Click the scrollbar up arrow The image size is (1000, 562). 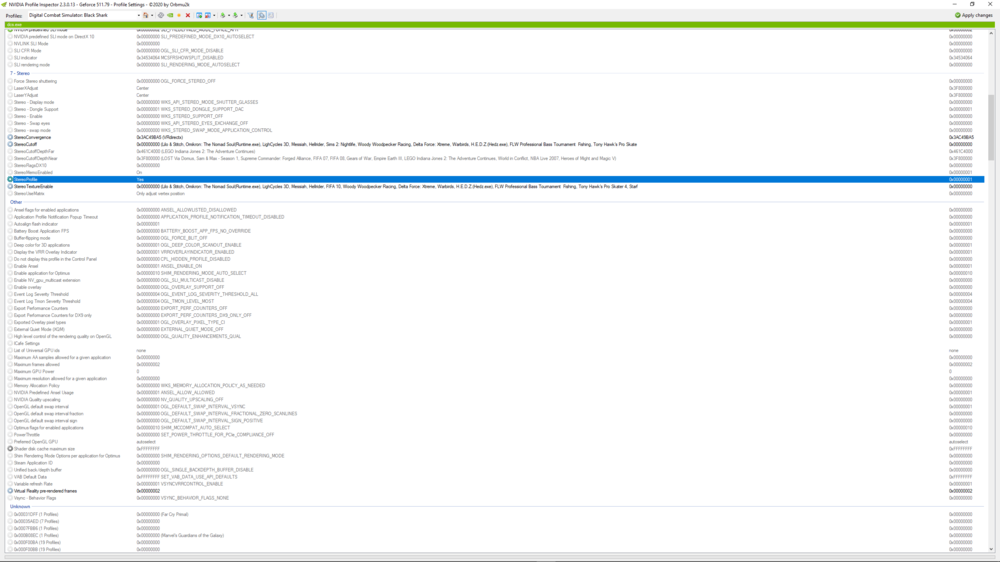(990, 33)
